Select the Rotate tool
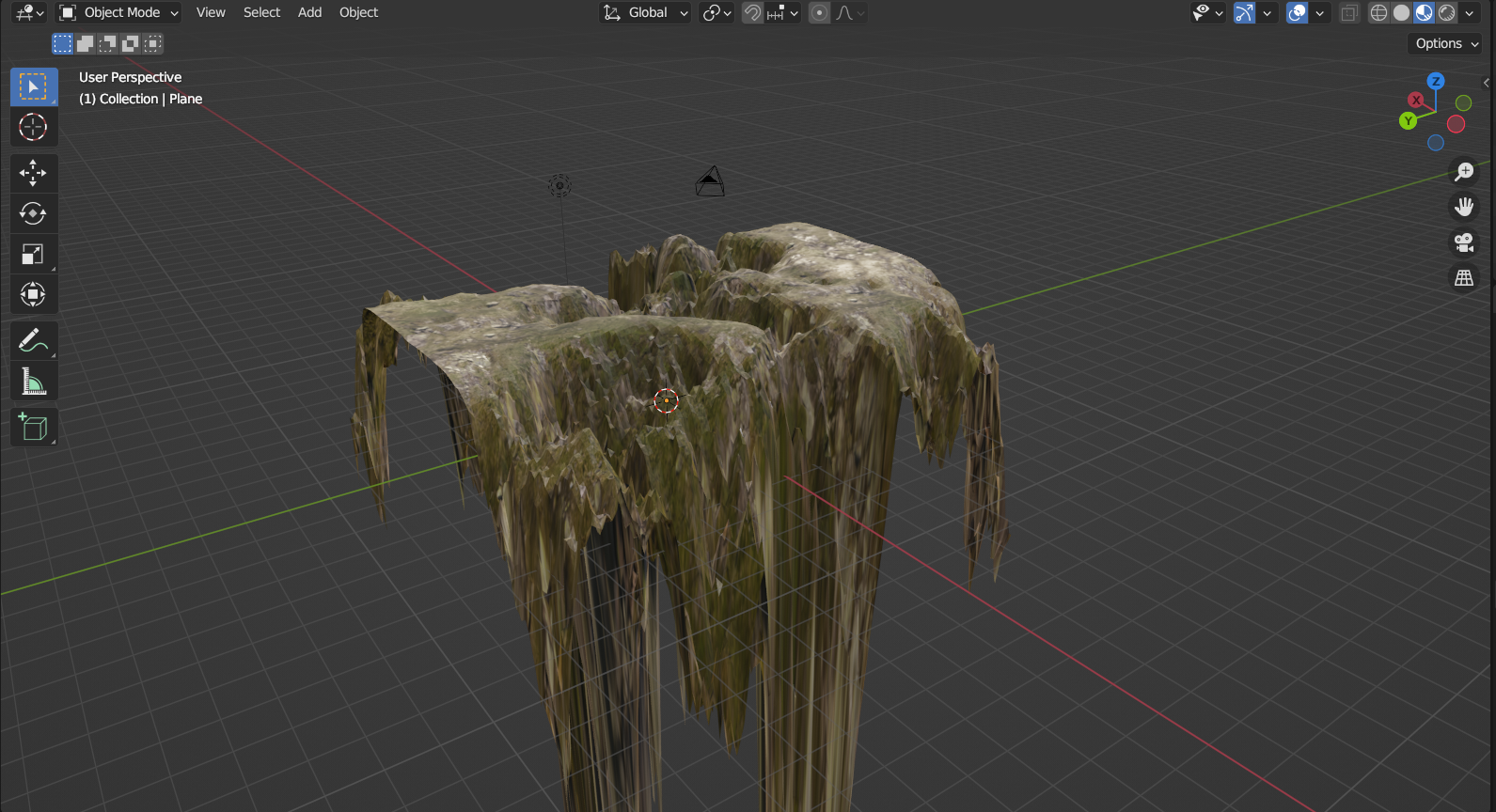Screen dimensions: 1496x812 coord(33,214)
